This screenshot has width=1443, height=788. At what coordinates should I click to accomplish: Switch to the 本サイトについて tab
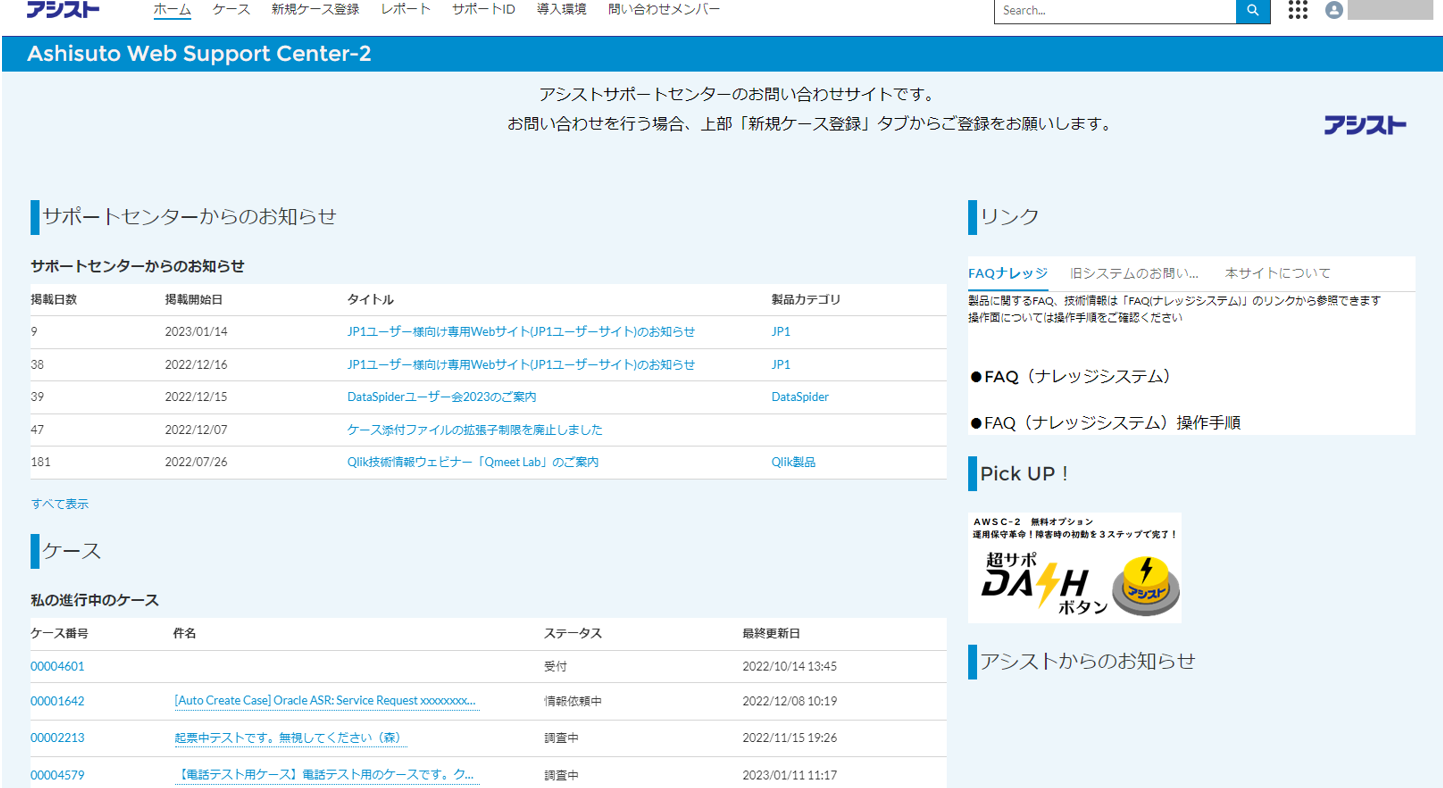click(x=1277, y=273)
